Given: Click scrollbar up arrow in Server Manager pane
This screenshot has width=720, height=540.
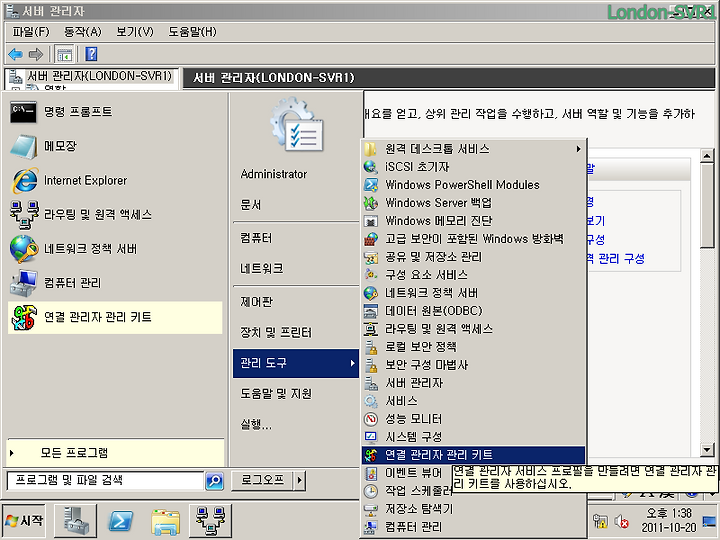Looking at the screenshot, I should click(707, 156).
